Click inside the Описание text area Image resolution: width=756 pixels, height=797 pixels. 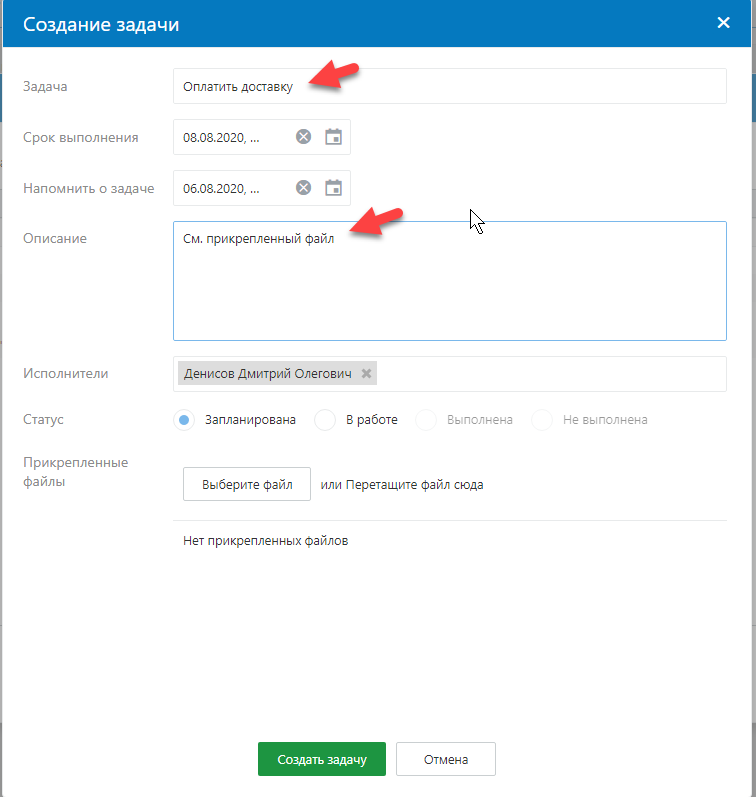coord(449,290)
